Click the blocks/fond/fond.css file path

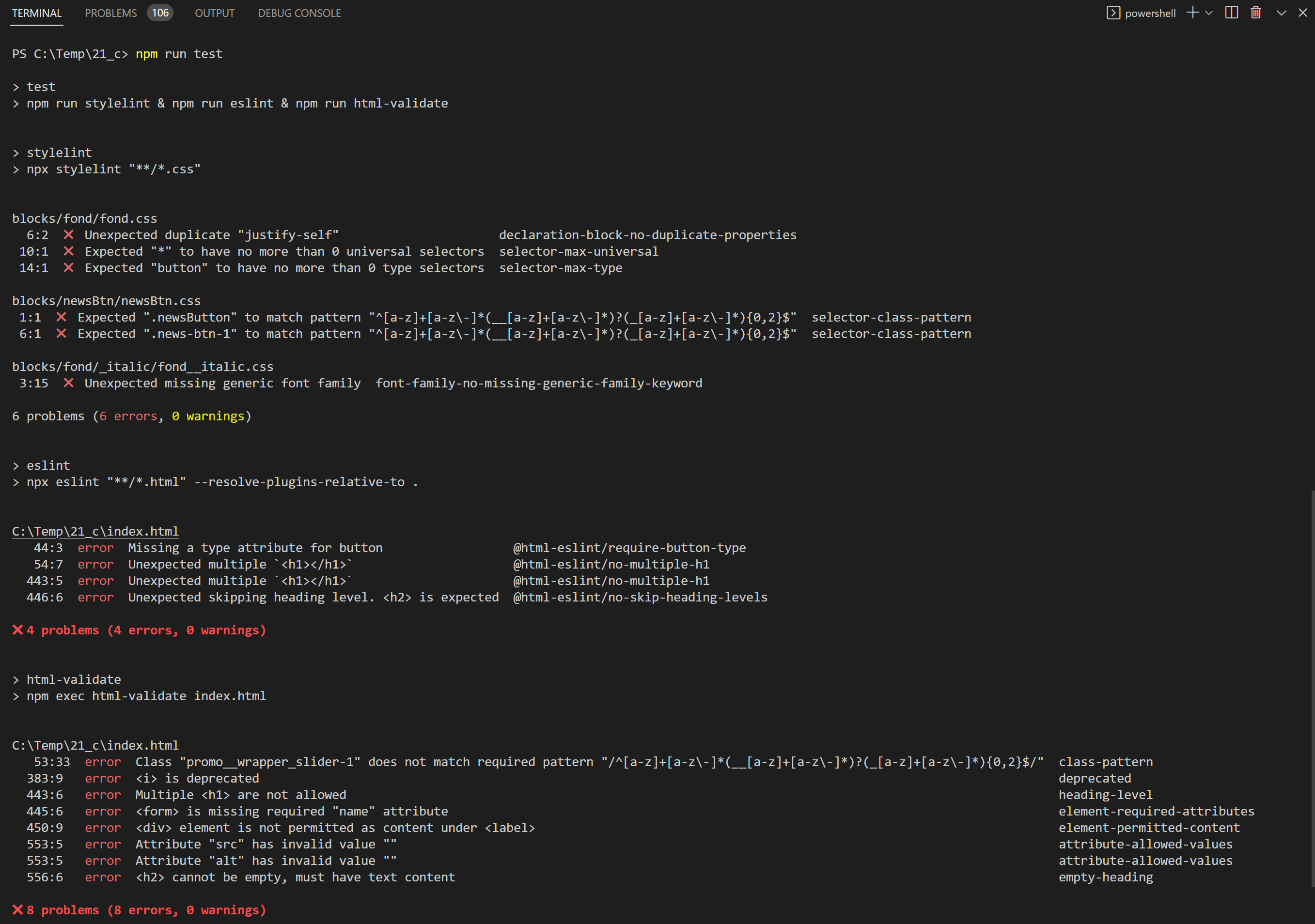click(x=84, y=219)
